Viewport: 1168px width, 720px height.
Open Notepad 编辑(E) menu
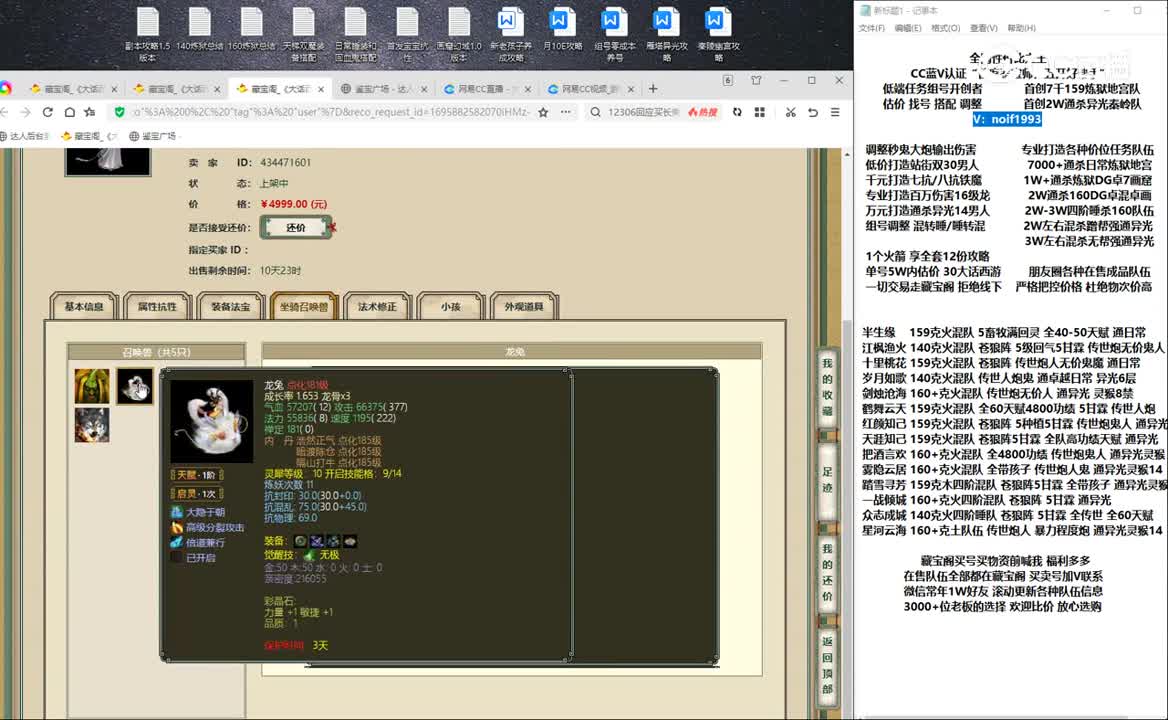(x=907, y=28)
